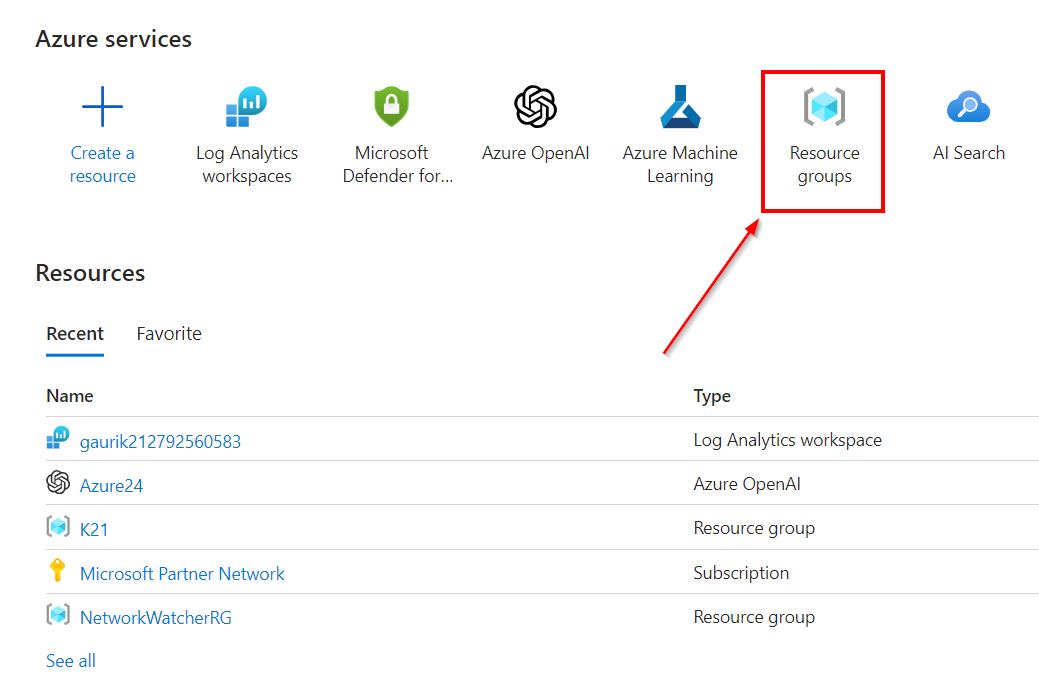Screen dimensions: 1039x682
Task: Open Log Analytics workspaces service icon
Action: 246,106
